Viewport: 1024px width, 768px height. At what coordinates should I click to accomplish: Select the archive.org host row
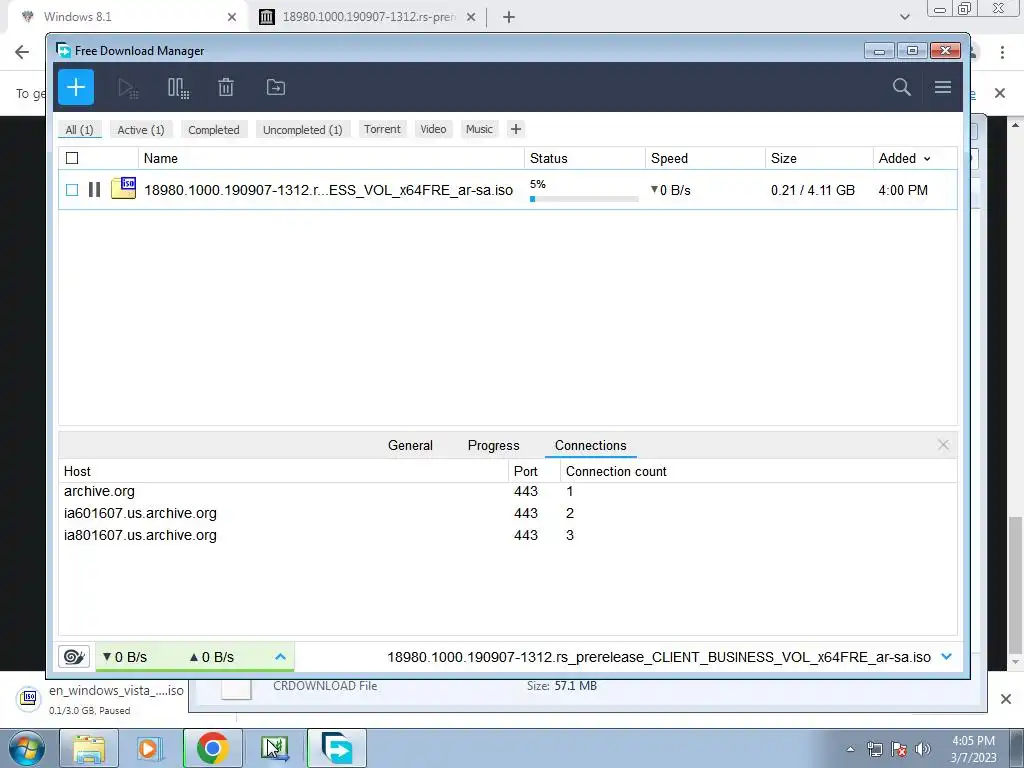tap(507, 491)
